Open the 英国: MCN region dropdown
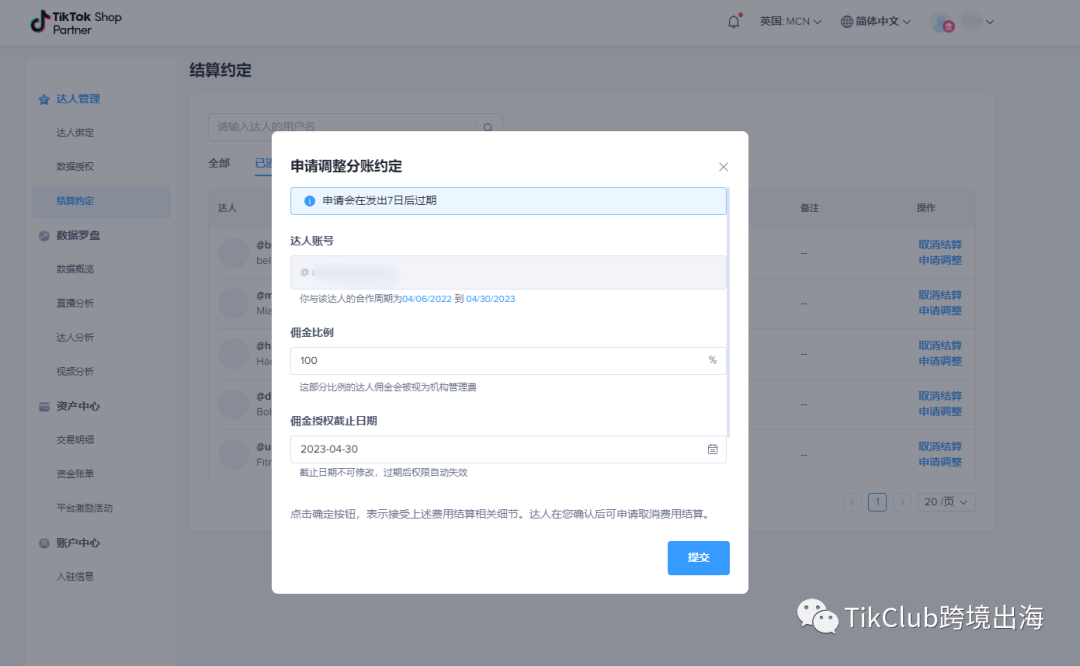The image size is (1080, 666). tap(790, 21)
